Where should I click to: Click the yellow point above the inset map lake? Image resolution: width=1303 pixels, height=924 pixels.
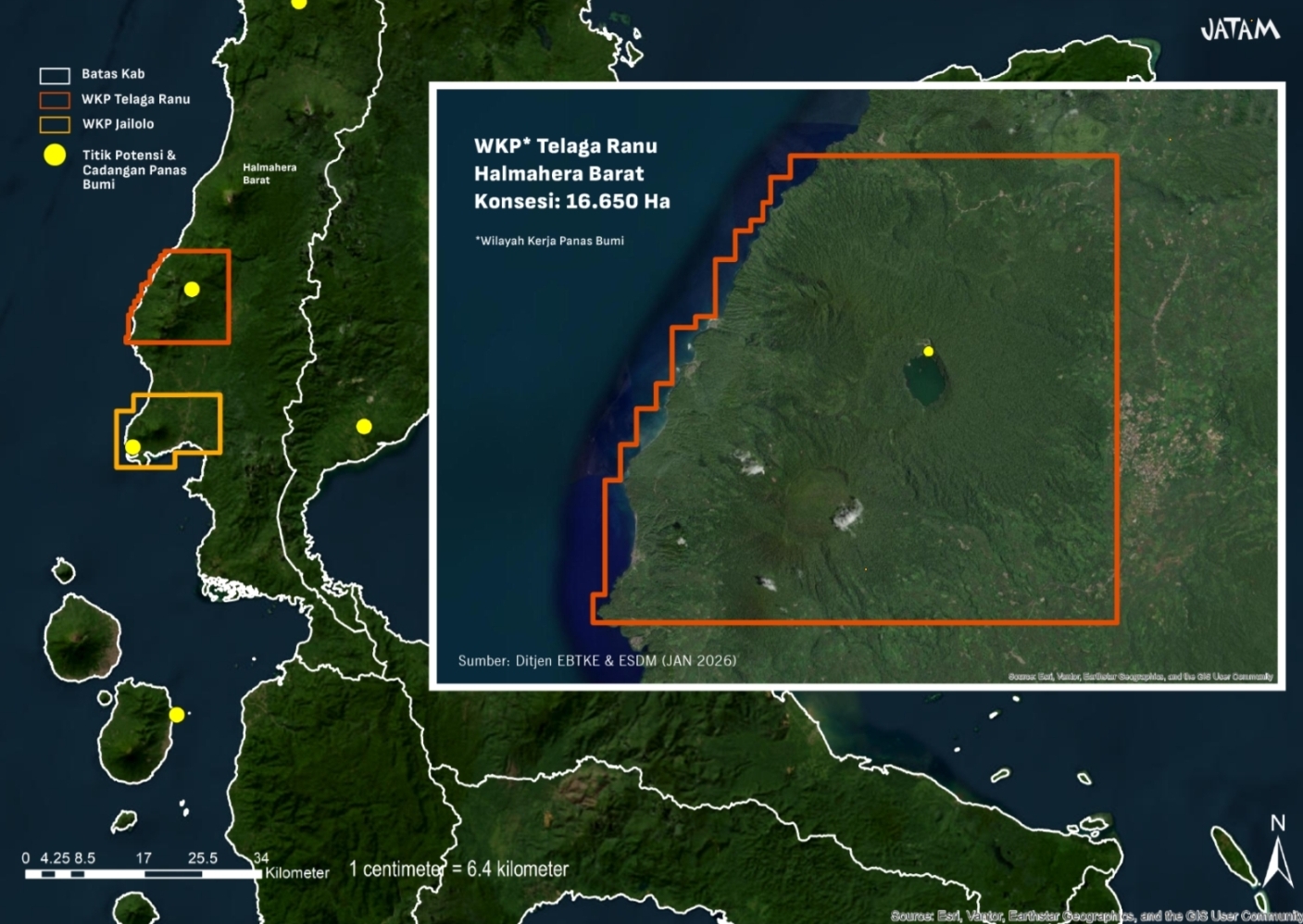928,351
